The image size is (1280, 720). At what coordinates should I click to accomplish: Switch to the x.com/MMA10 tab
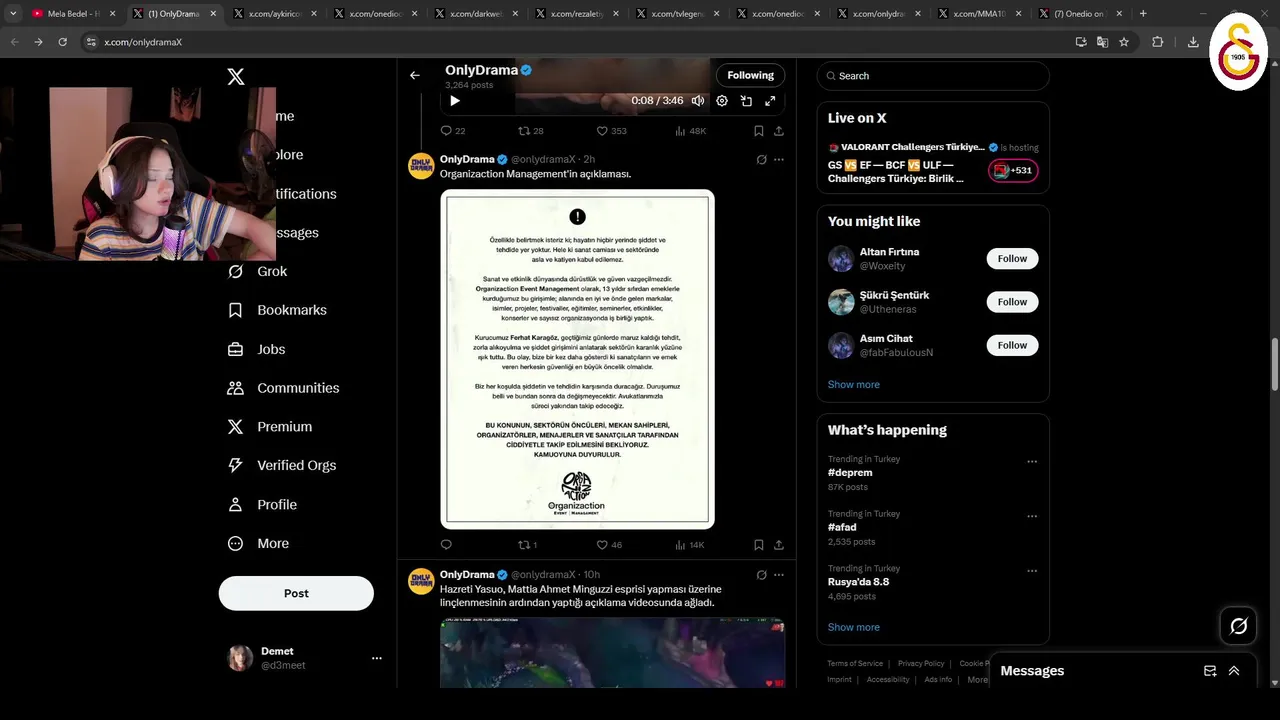(x=978, y=14)
